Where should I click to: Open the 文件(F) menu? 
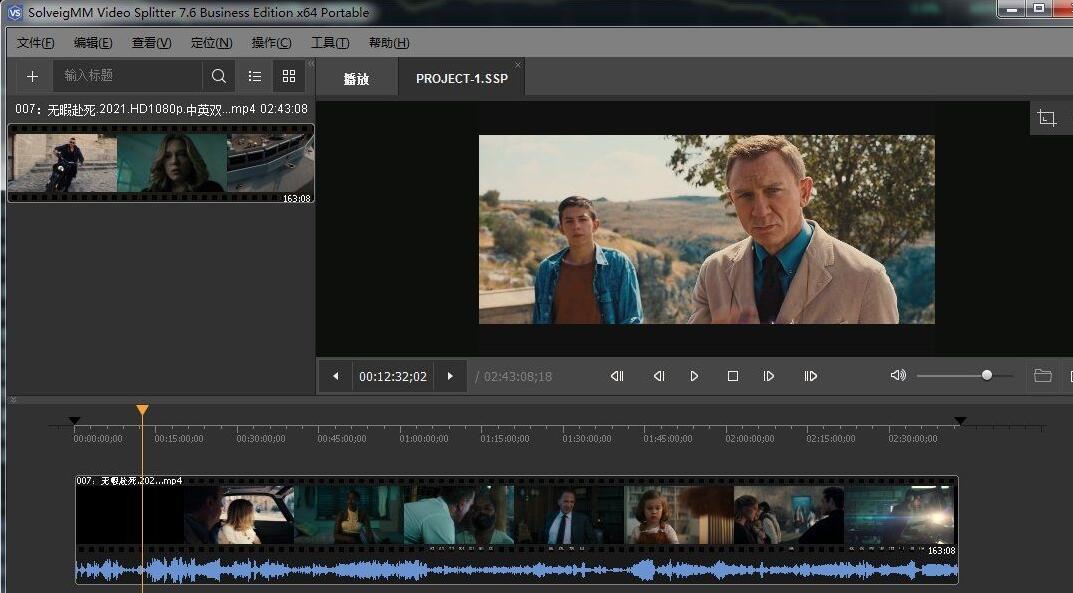pos(35,43)
